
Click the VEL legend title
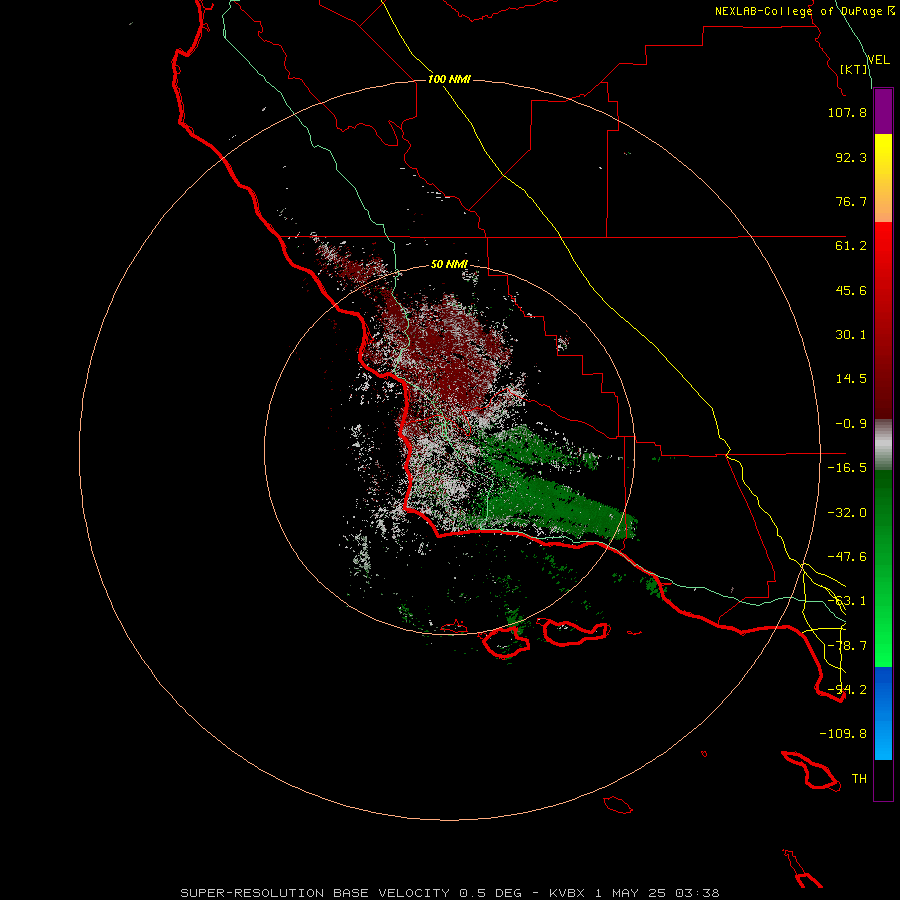click(x=878, y=60)
